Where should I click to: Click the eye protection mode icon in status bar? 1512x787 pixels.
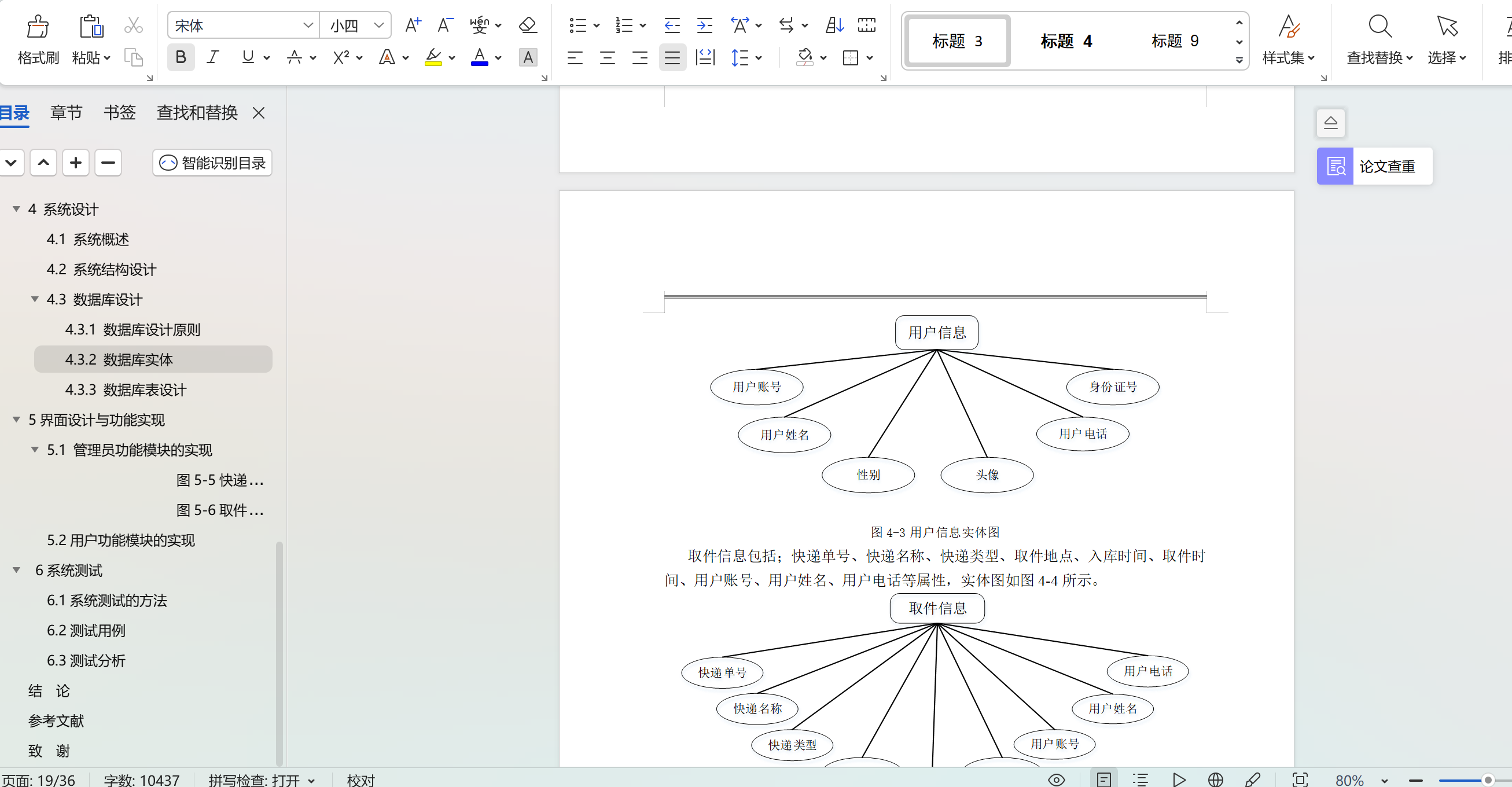pos(1056,779)
